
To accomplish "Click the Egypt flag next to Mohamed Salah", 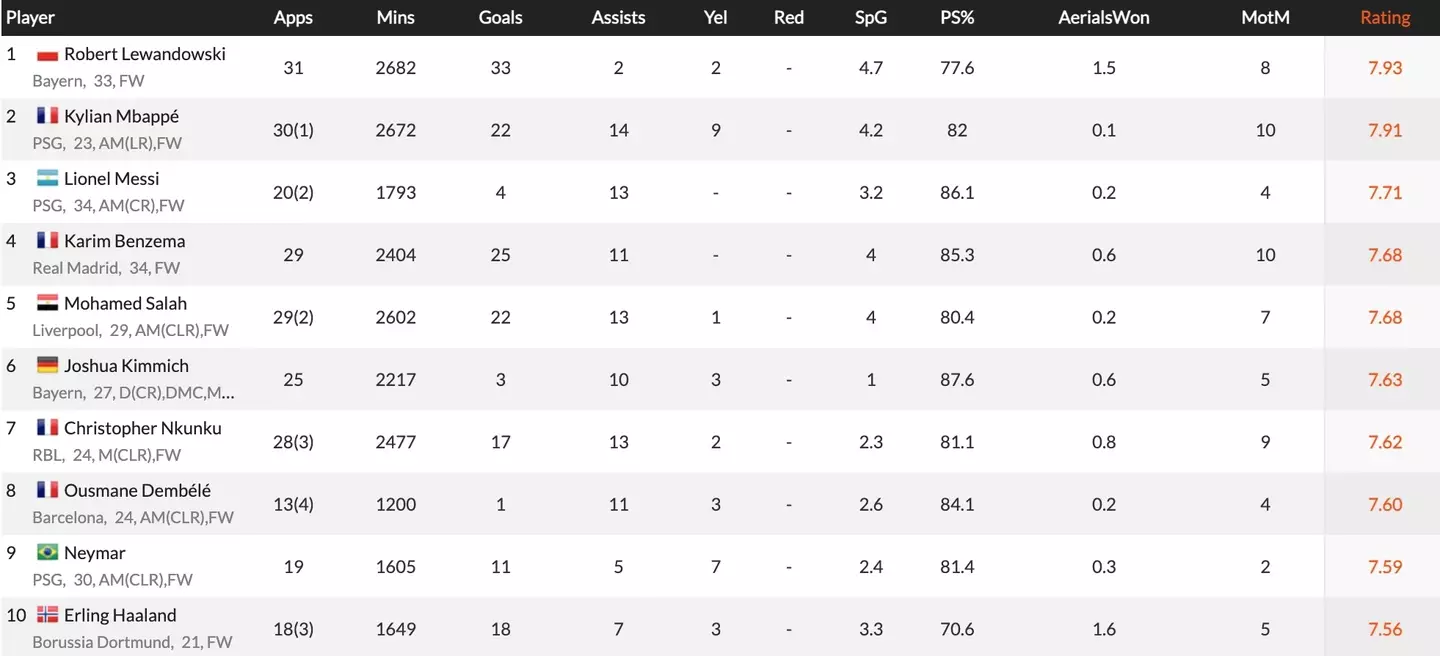I will [47, 304].
